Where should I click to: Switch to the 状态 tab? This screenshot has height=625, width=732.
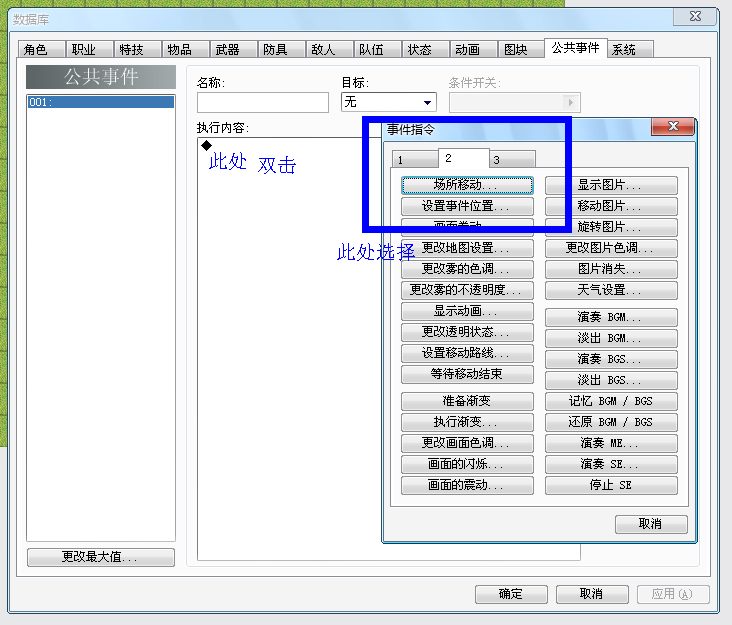pos(426,49)
